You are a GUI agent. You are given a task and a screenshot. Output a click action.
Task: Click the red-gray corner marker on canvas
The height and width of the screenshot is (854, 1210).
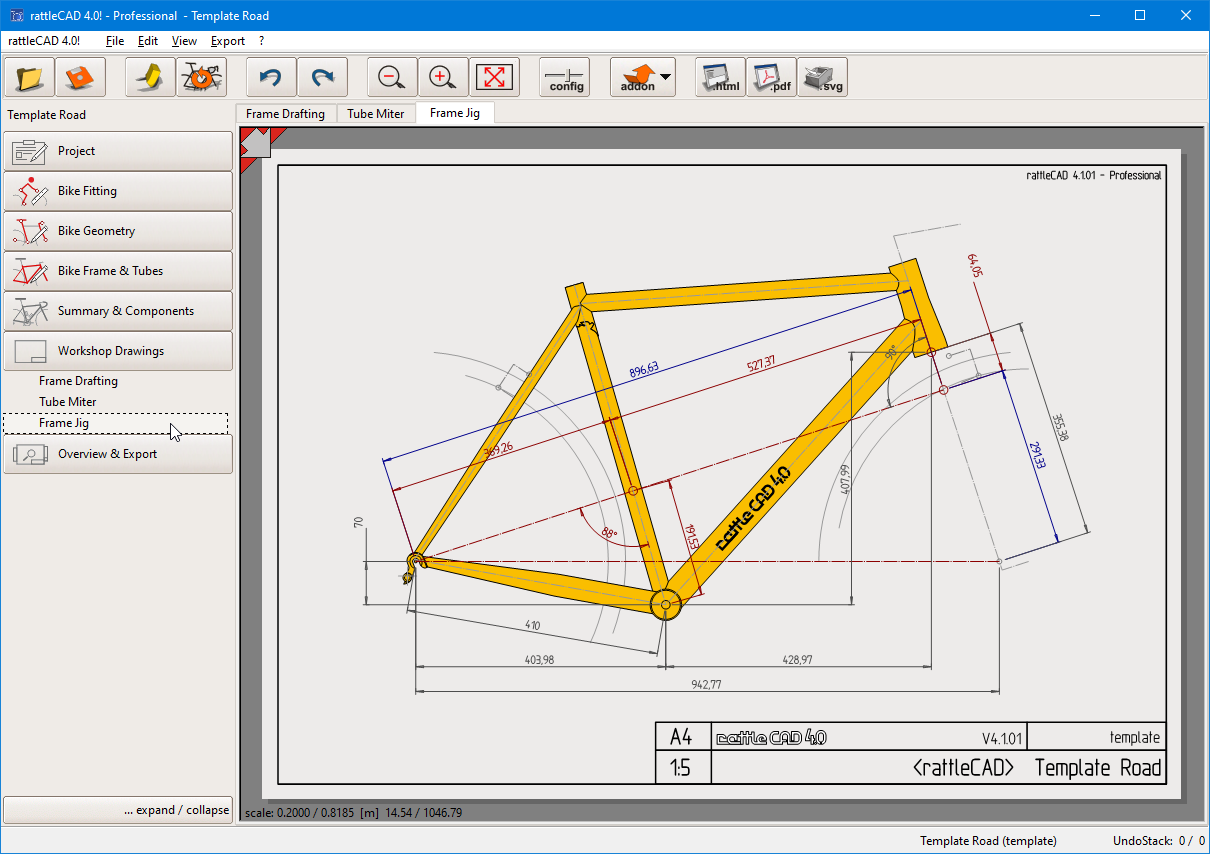(x=255, y=145)
